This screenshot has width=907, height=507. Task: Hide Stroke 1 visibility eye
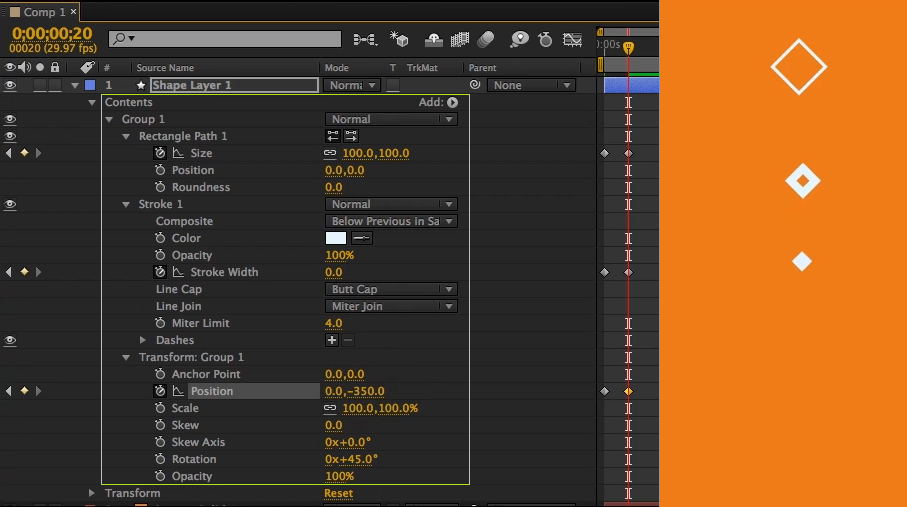10,204
